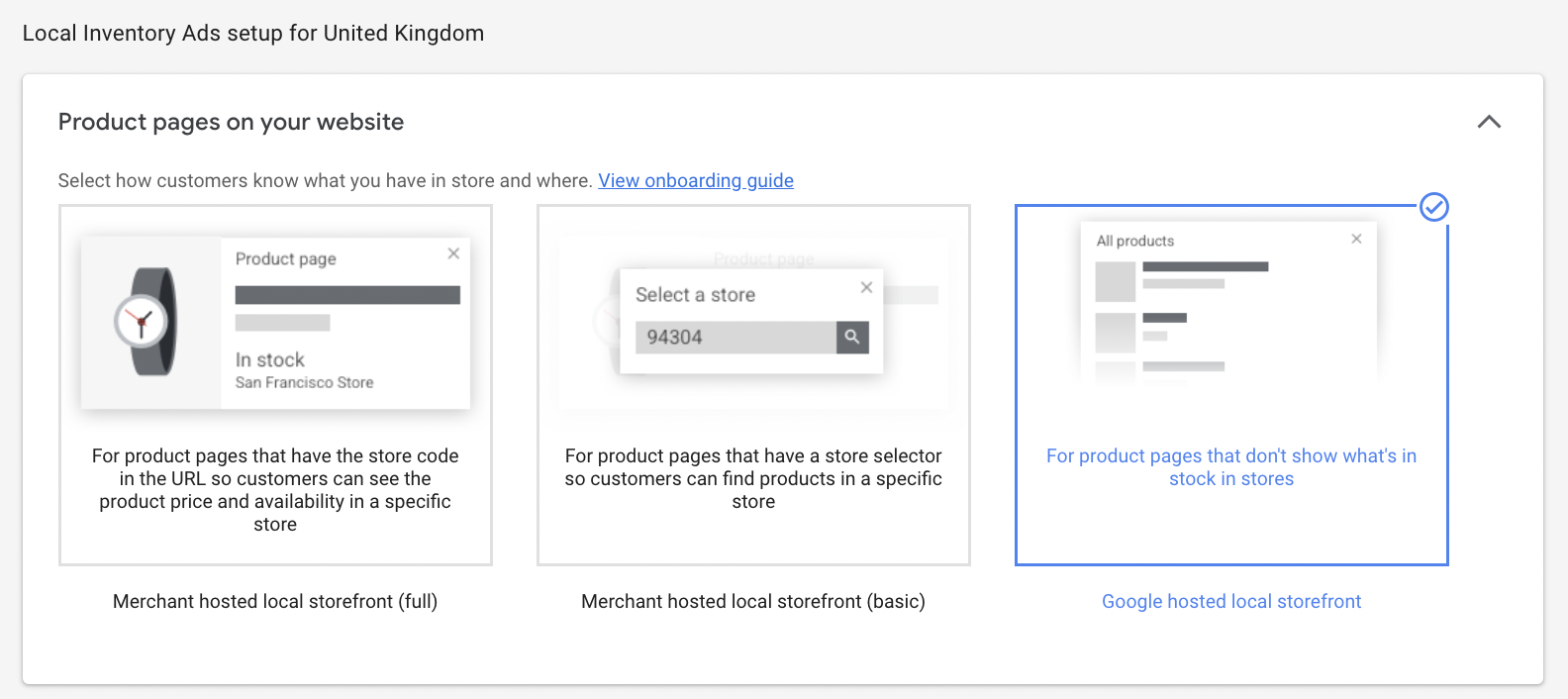Select the store selector description text

753,478
